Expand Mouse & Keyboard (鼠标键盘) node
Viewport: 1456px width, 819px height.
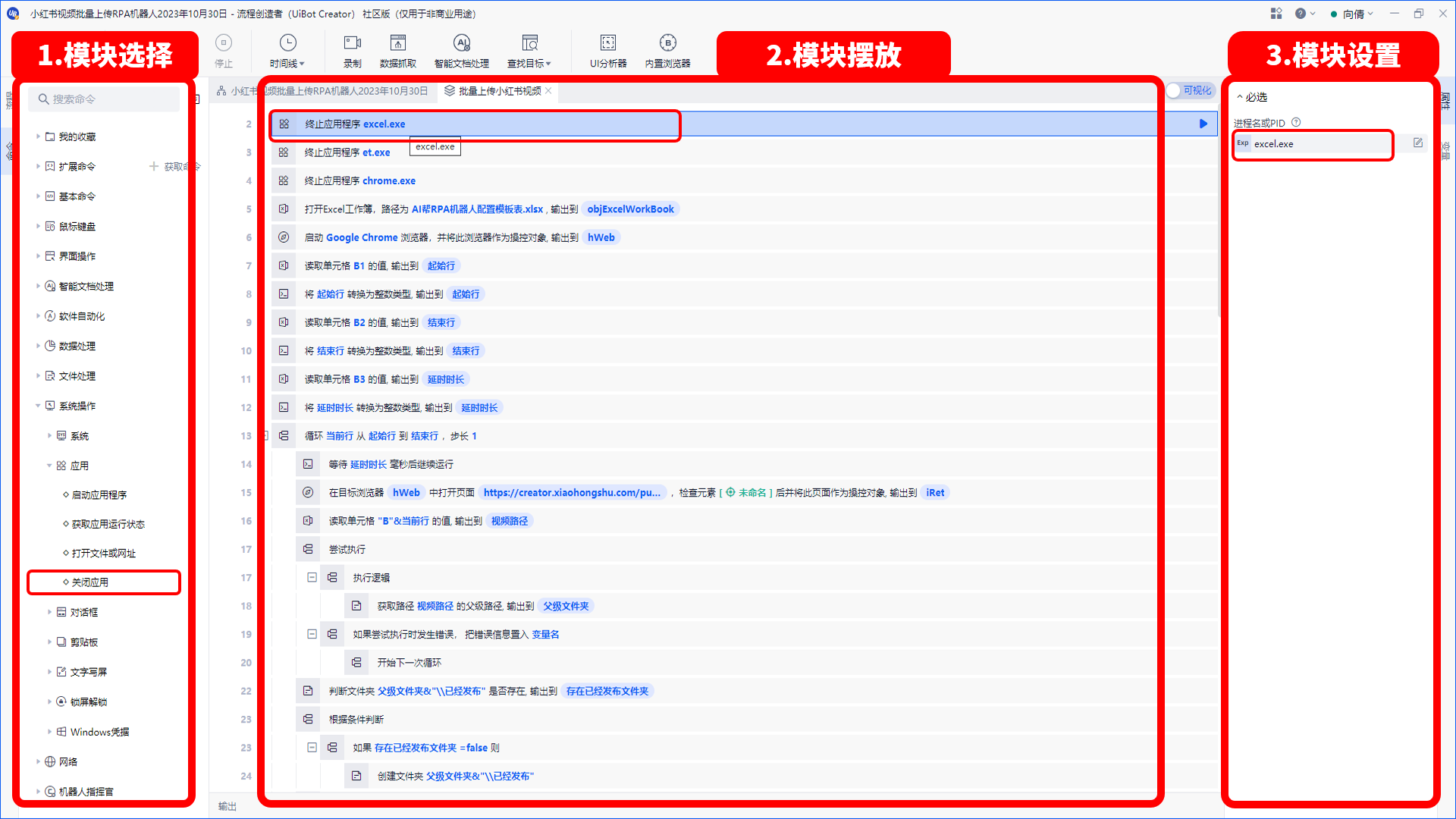38,226
